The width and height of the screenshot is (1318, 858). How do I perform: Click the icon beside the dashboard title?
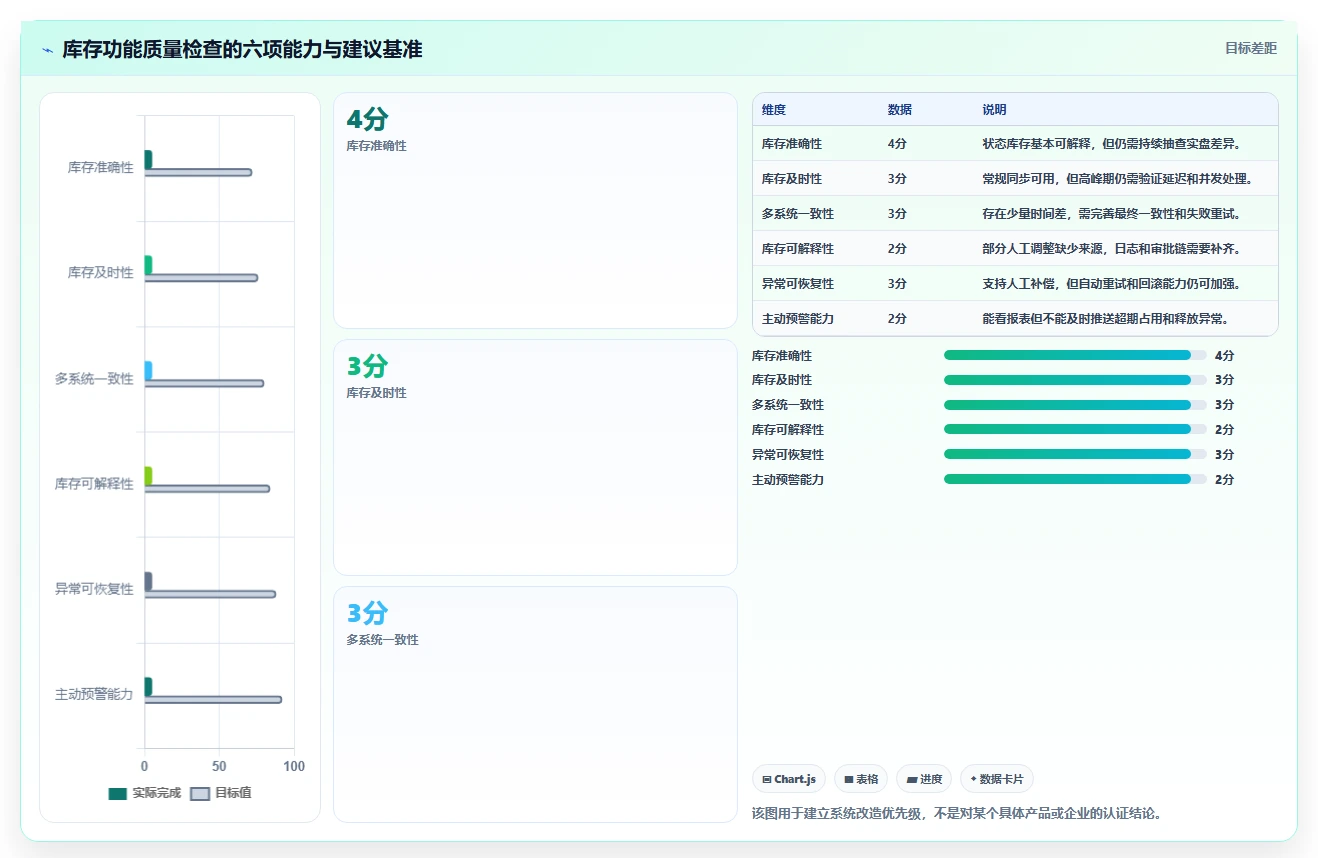pyautogui.click(x=48, y=50)
